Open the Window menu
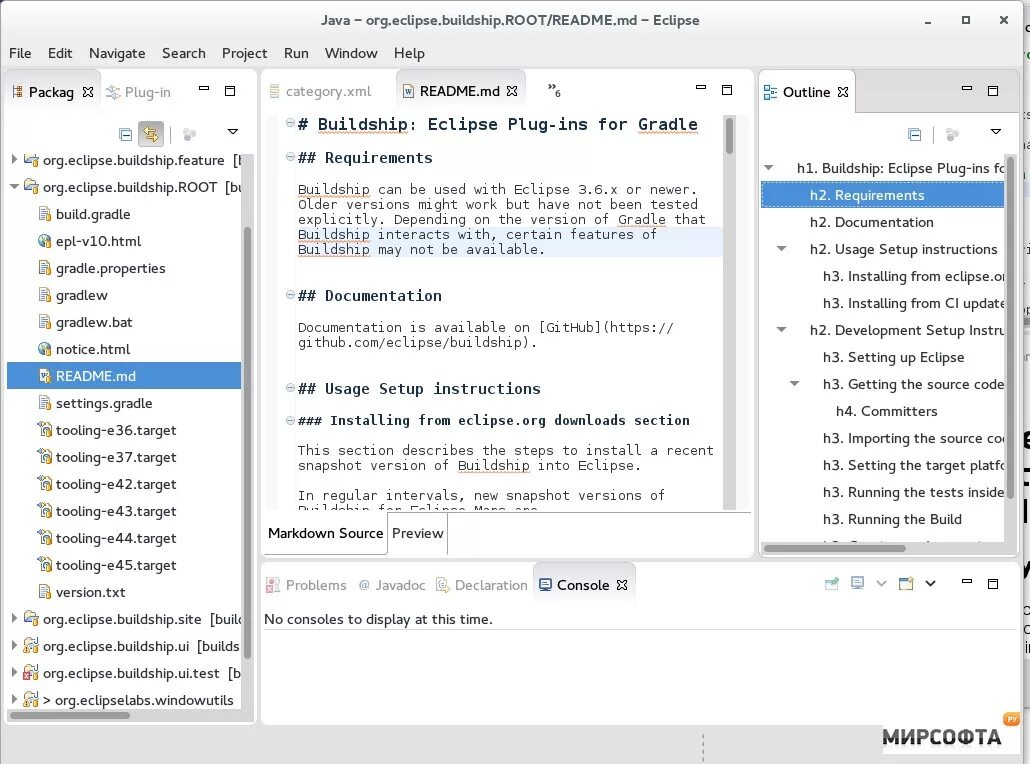1030x764 pixels. pyautogui.click(x=351, y=53)
